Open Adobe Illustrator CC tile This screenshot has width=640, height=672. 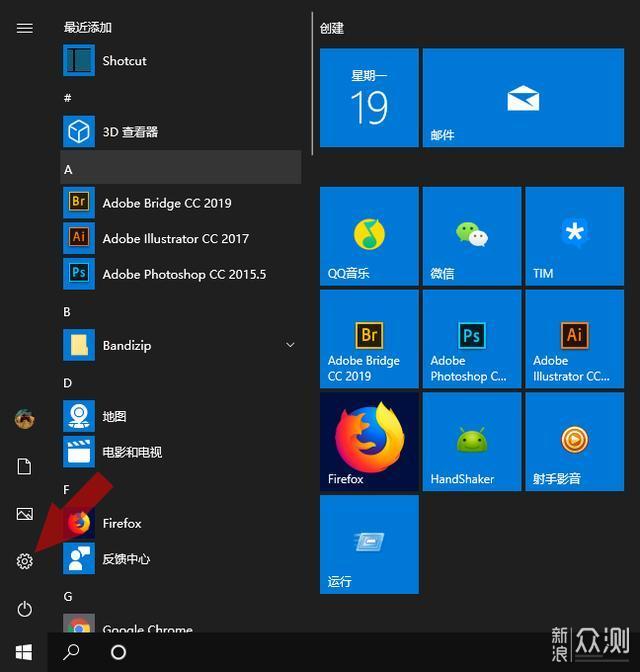point(575,339)
